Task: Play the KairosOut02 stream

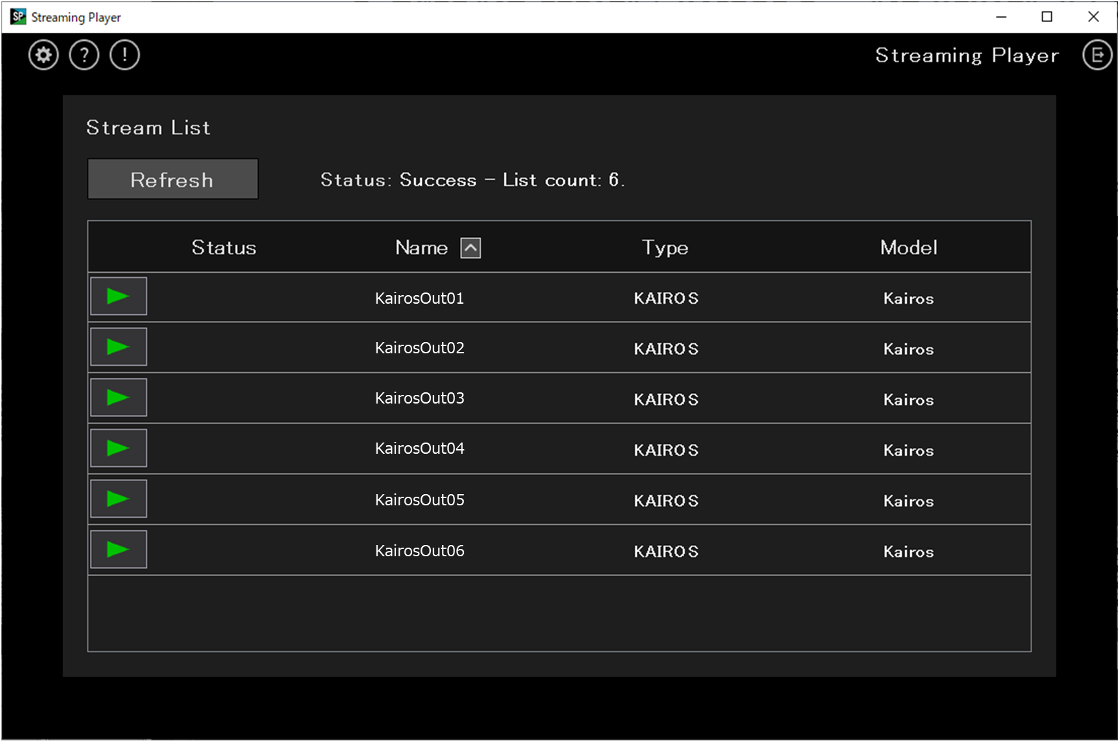Action: (x=118, y=346)
